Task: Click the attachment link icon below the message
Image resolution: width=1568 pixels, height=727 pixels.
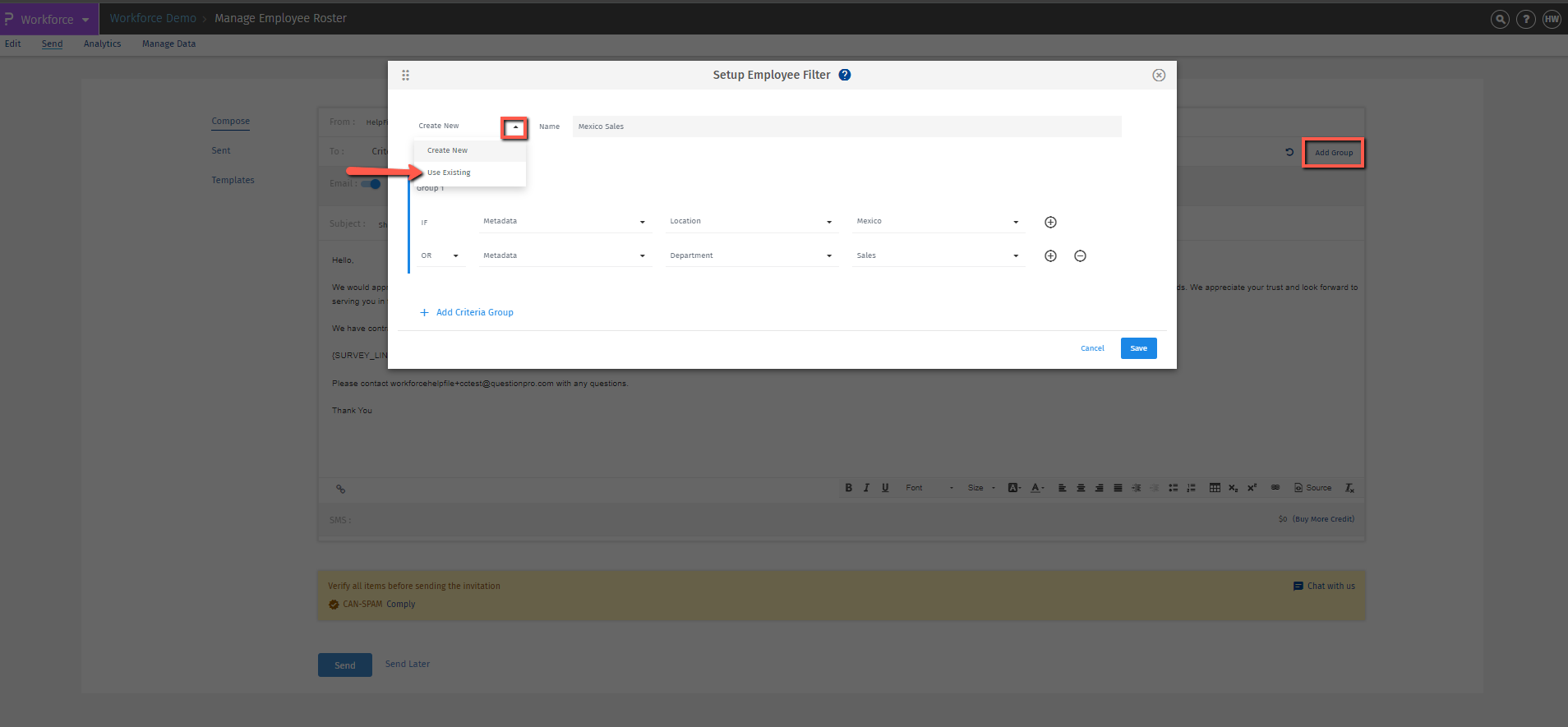Action: tap(340, 489)
